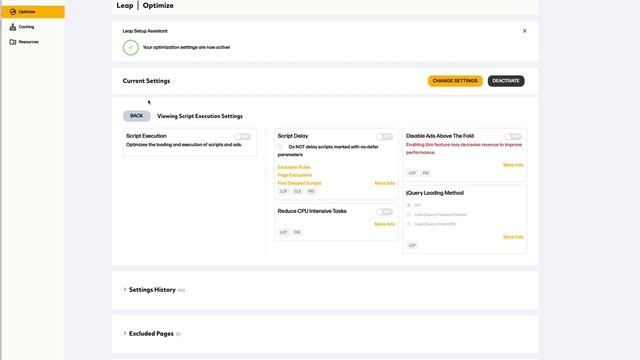Click FID tag under Reduce CPU Intensive Tasks
This screenshot has height=360, width=640.
[297, 232]
